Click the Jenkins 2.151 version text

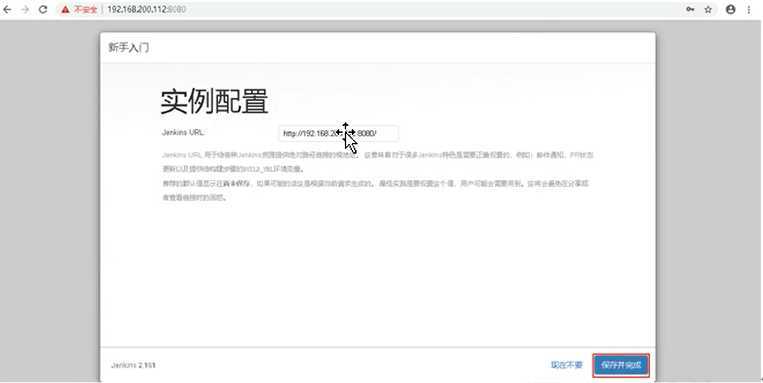click(x=133, y=365)
